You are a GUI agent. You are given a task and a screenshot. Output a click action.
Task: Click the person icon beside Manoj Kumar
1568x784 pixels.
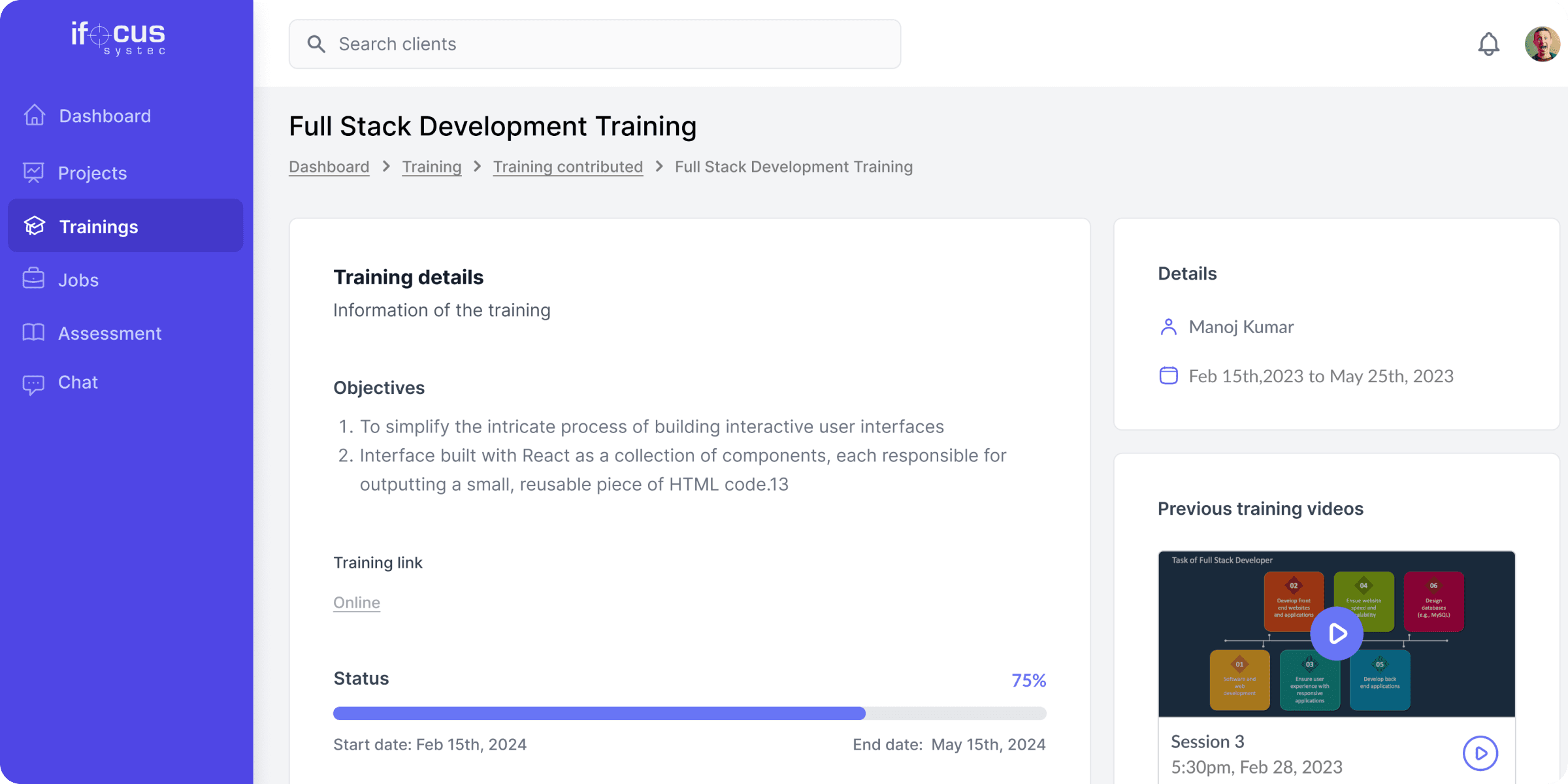point(1169,327)
